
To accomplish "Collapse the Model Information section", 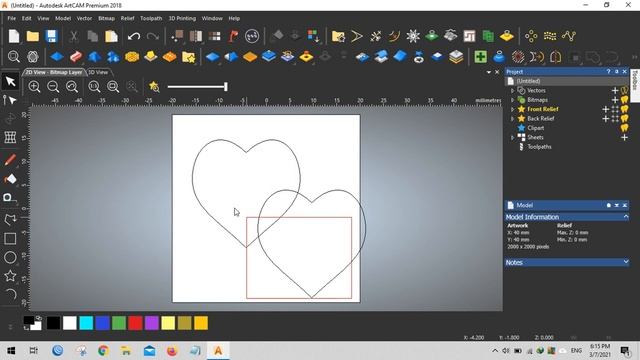I will click(626, 217).
